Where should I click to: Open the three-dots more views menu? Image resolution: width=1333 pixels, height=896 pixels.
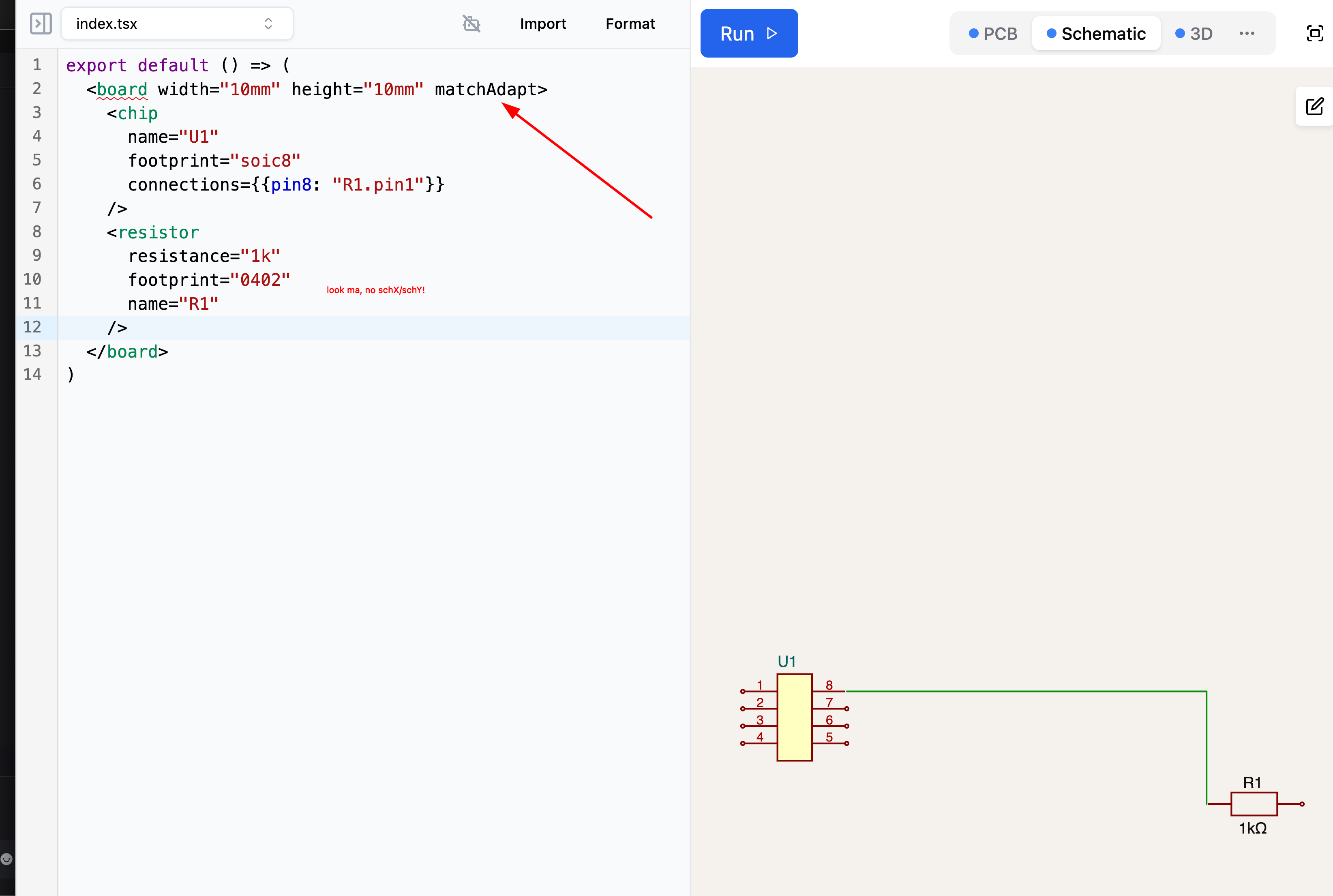1247,33
